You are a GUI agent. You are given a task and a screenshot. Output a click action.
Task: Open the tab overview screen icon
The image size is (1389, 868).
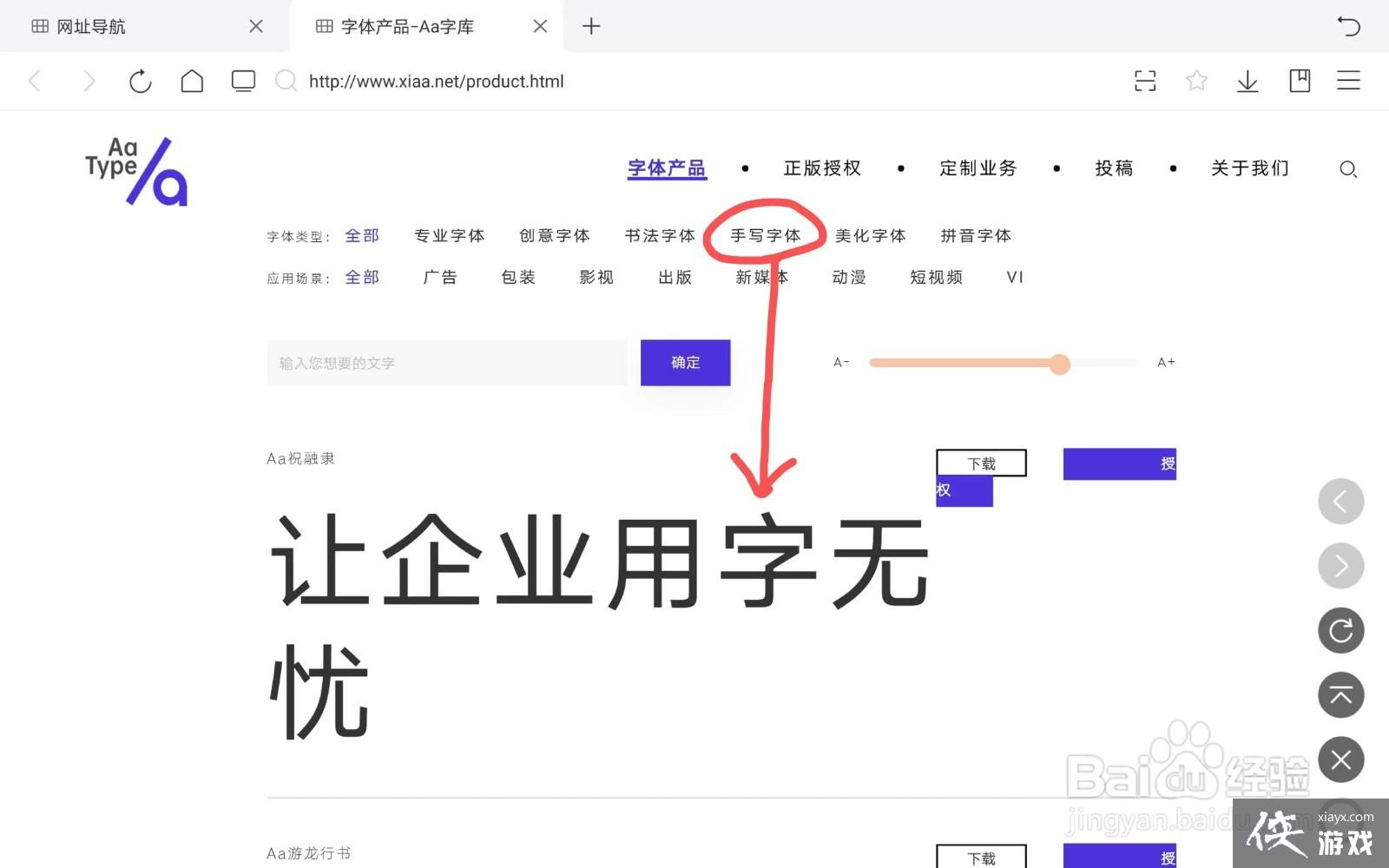(x=243, y=82)
